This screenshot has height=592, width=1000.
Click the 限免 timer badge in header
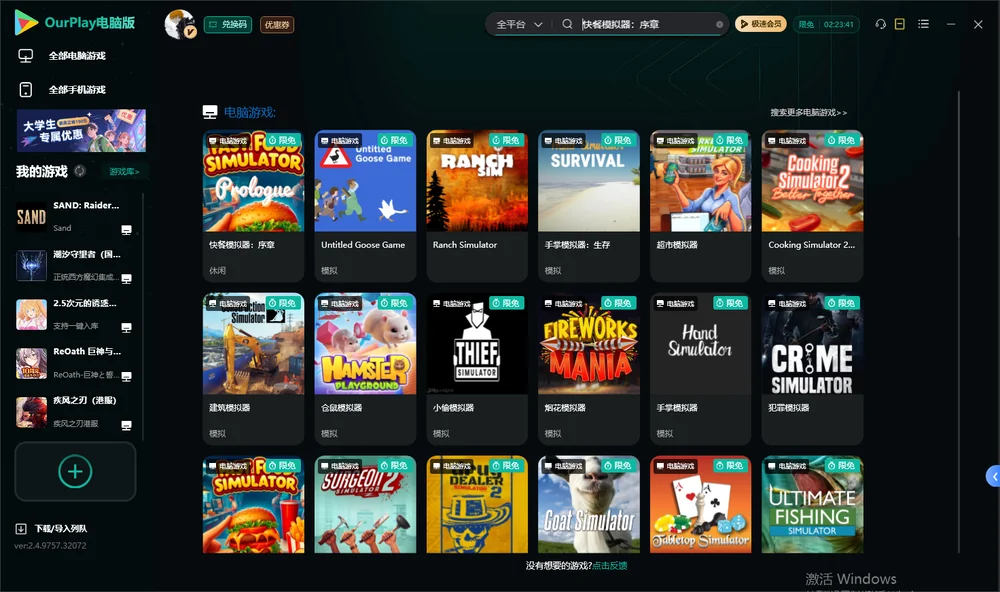(827, 24)
